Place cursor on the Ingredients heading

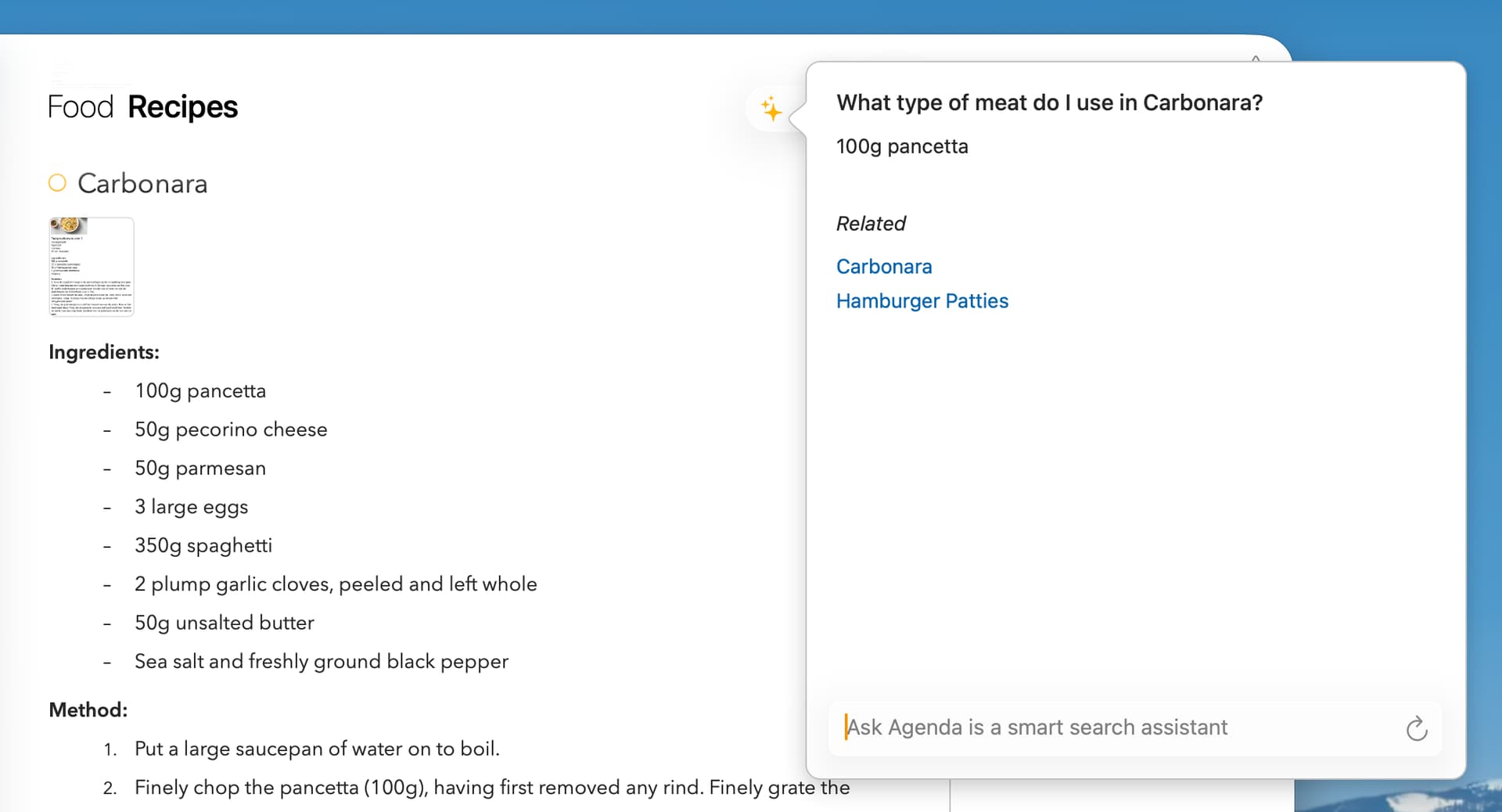[104, 352]
